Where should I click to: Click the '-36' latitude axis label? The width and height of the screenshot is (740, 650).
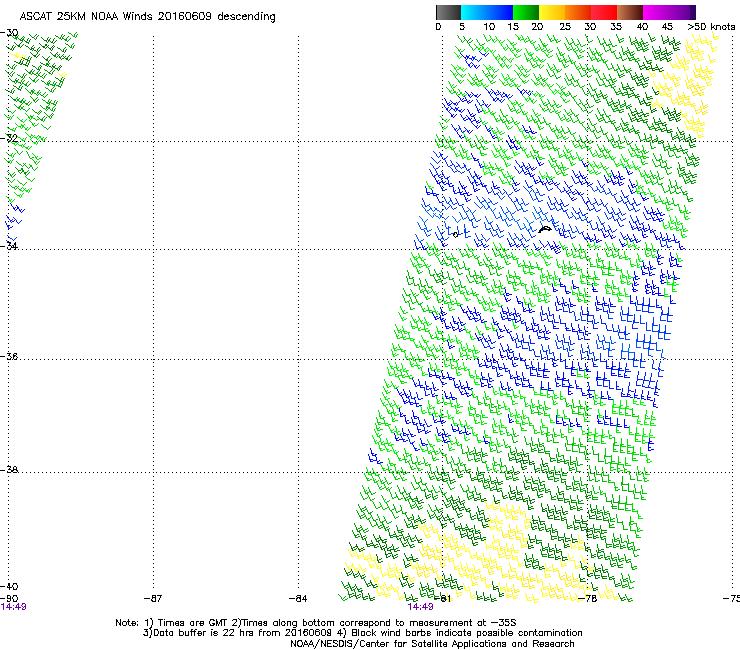coord(9,356)
